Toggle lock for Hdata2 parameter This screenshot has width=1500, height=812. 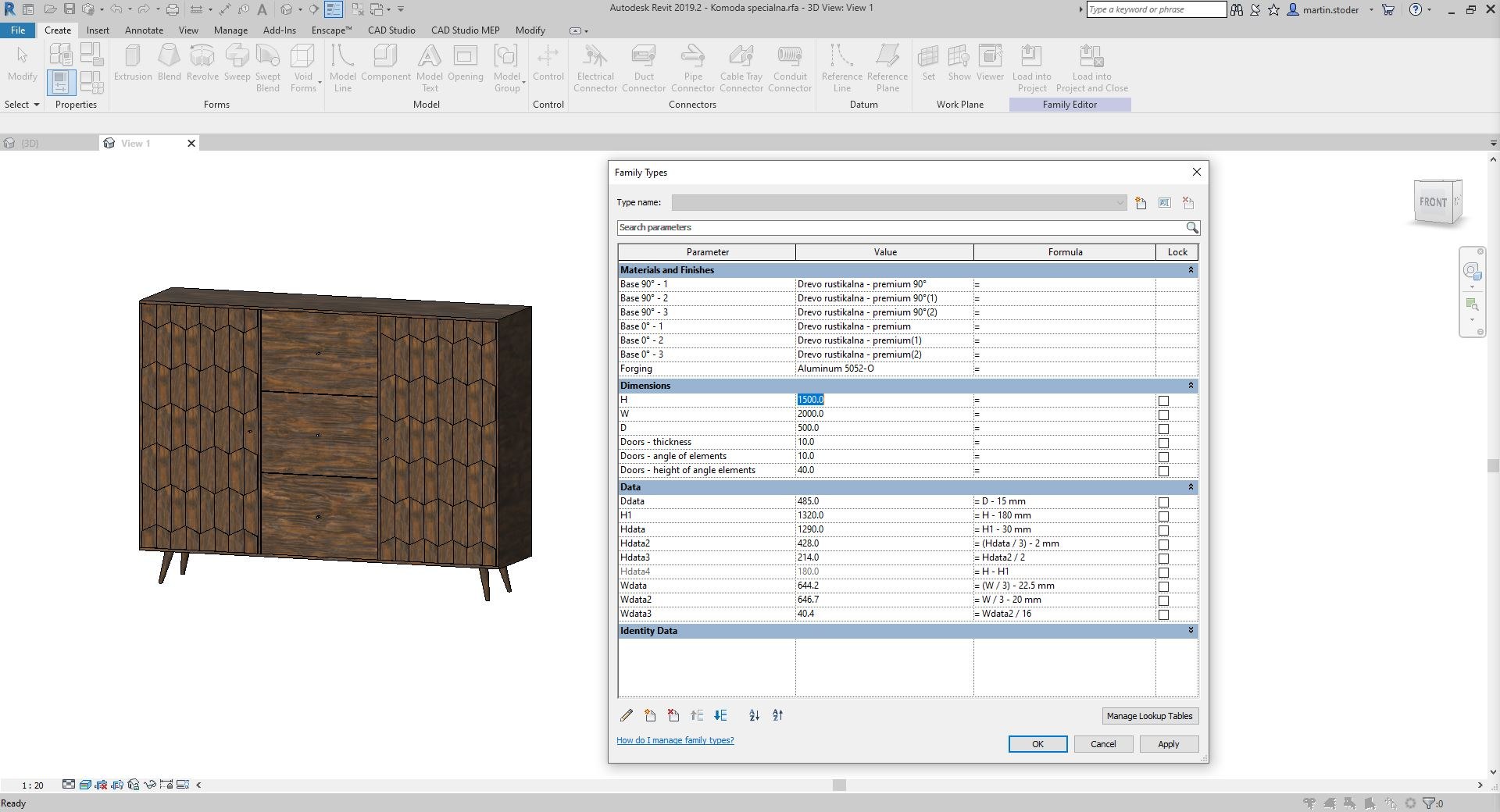tap(1163, 544)
